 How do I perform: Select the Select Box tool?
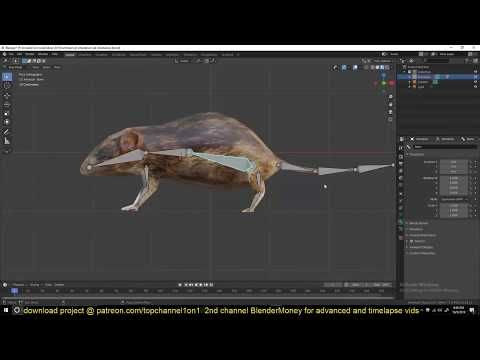click(x=7, y=76)
